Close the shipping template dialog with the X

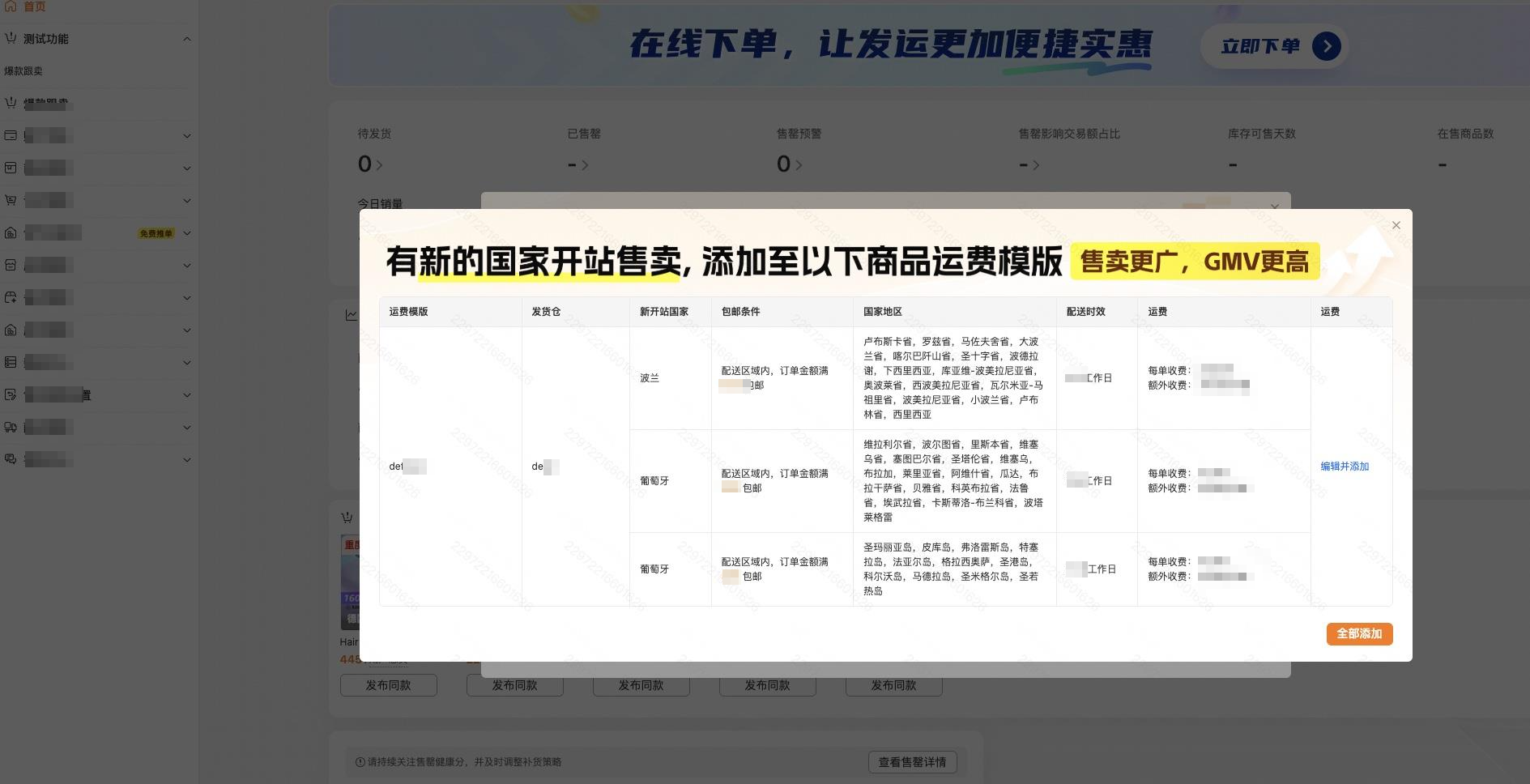[1396, 225]
